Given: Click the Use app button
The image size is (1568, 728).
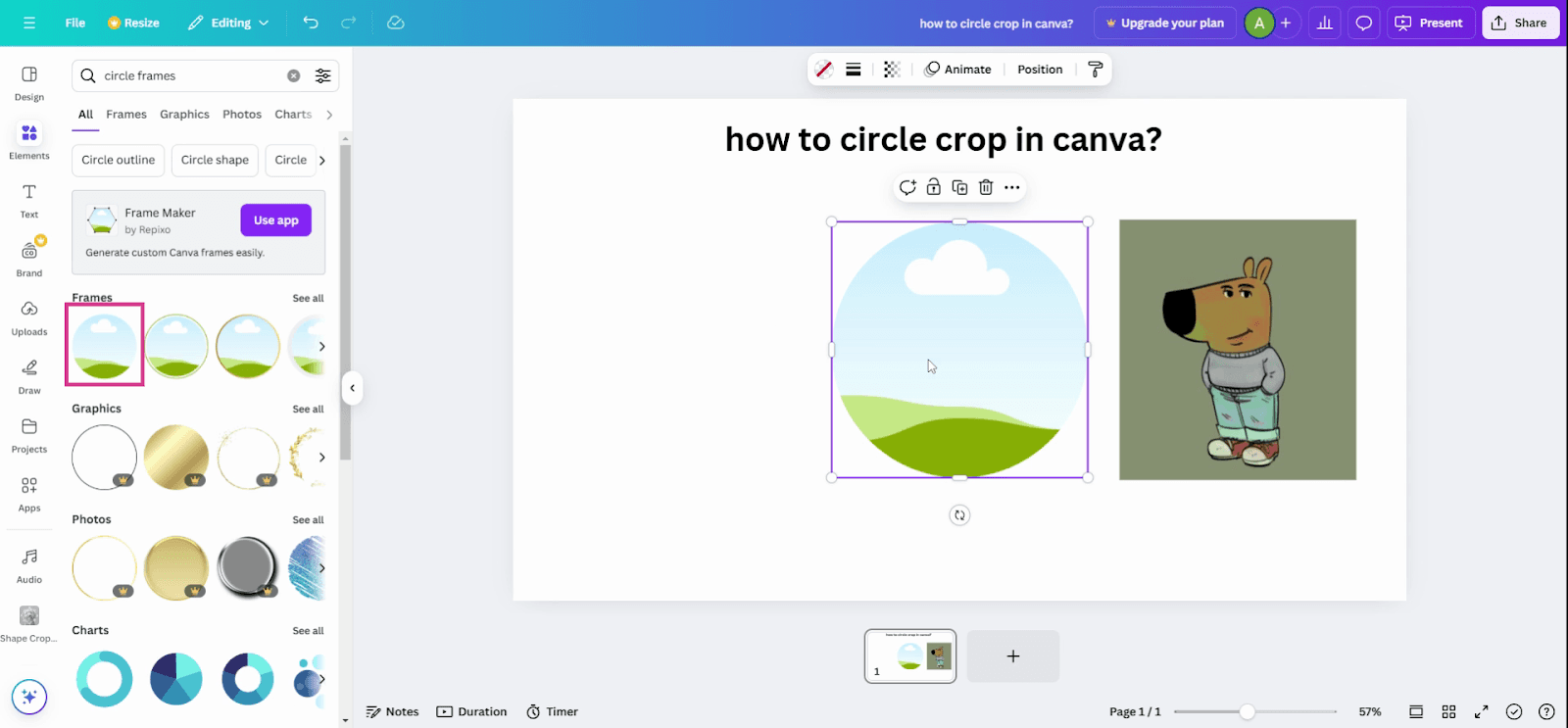Looking at the screenshot, I should click(x=276, y=220).
